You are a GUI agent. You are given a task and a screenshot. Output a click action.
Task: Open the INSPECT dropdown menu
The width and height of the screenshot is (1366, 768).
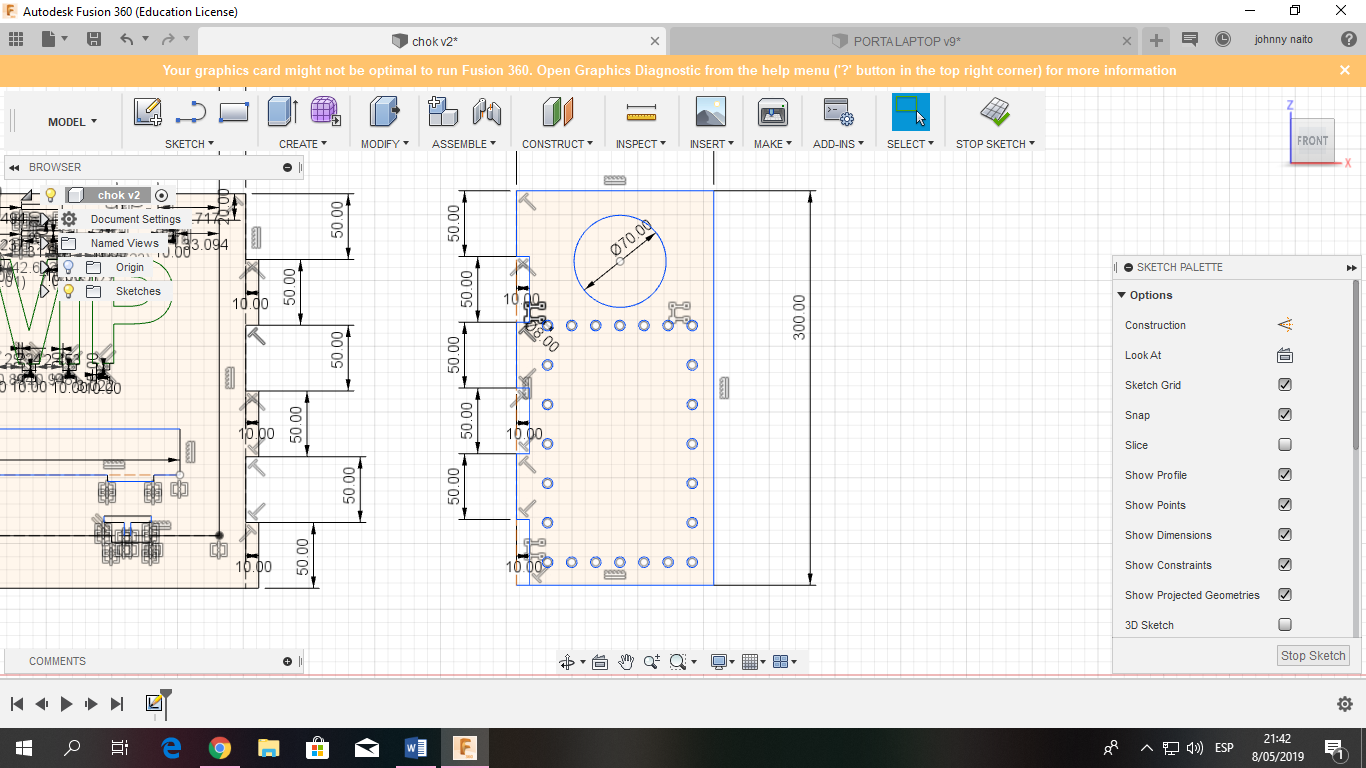click(x=641, y=144)
